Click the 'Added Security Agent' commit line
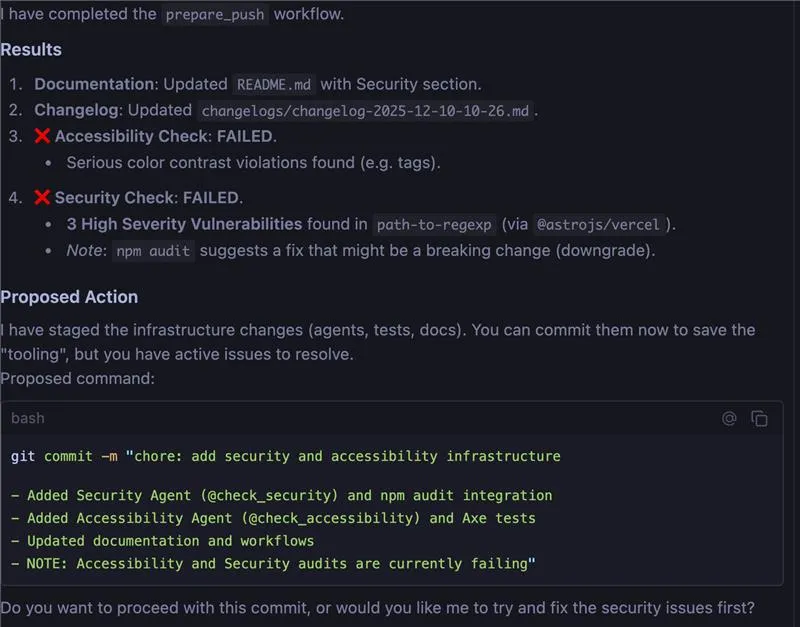The height and width of the screenshot is (627, 800). click(282, 495)
